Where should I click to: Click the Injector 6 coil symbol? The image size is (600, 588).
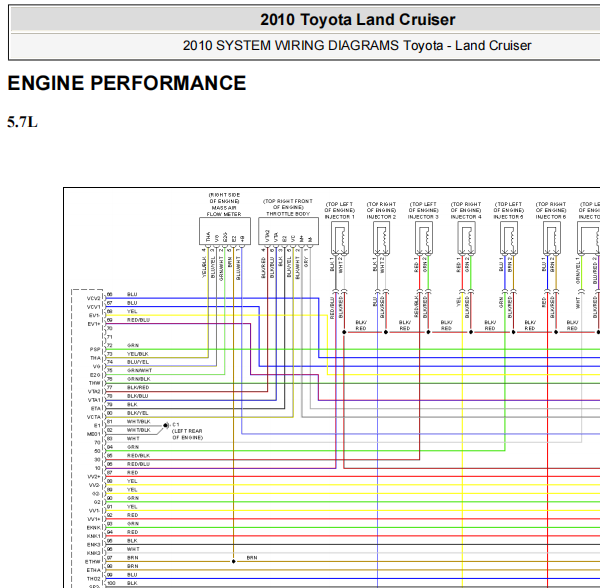point(551,238)
